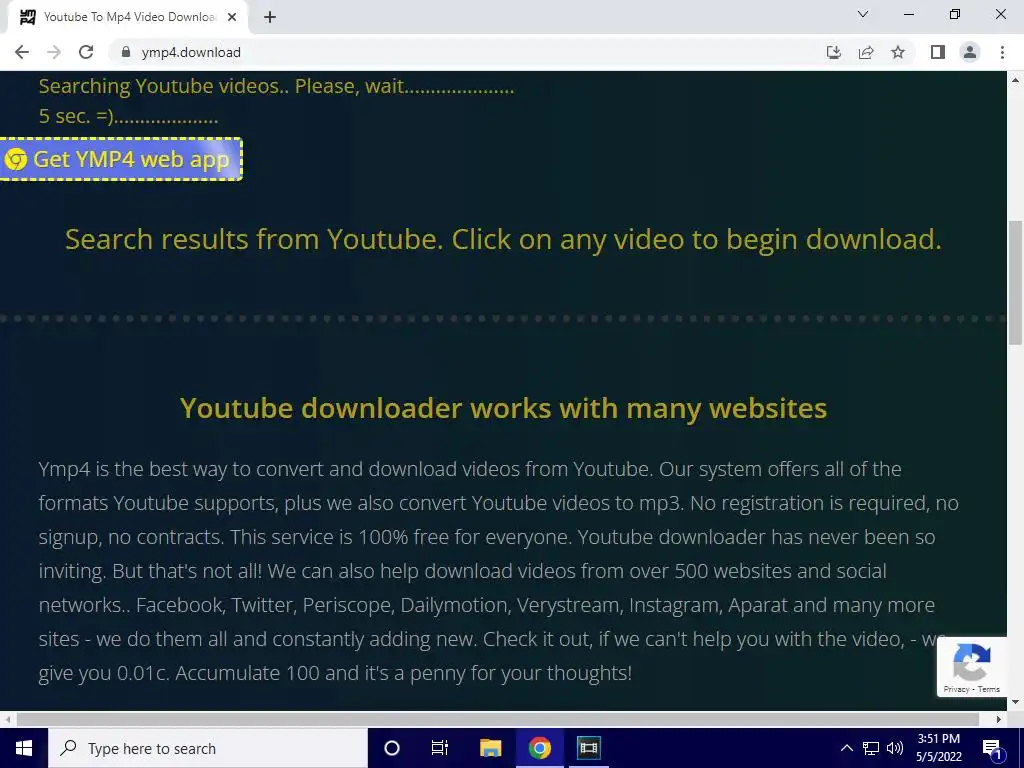This screenshot has width=1024, height=768.
Task: Minimize the Chrome window
Action: (x=908, y=14)
